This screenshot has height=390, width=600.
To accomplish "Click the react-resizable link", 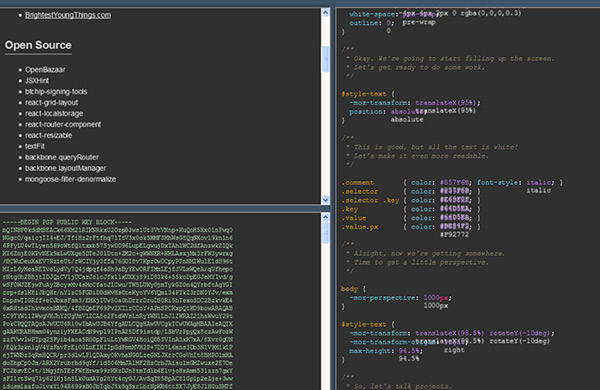I will (x=48, y=135).
